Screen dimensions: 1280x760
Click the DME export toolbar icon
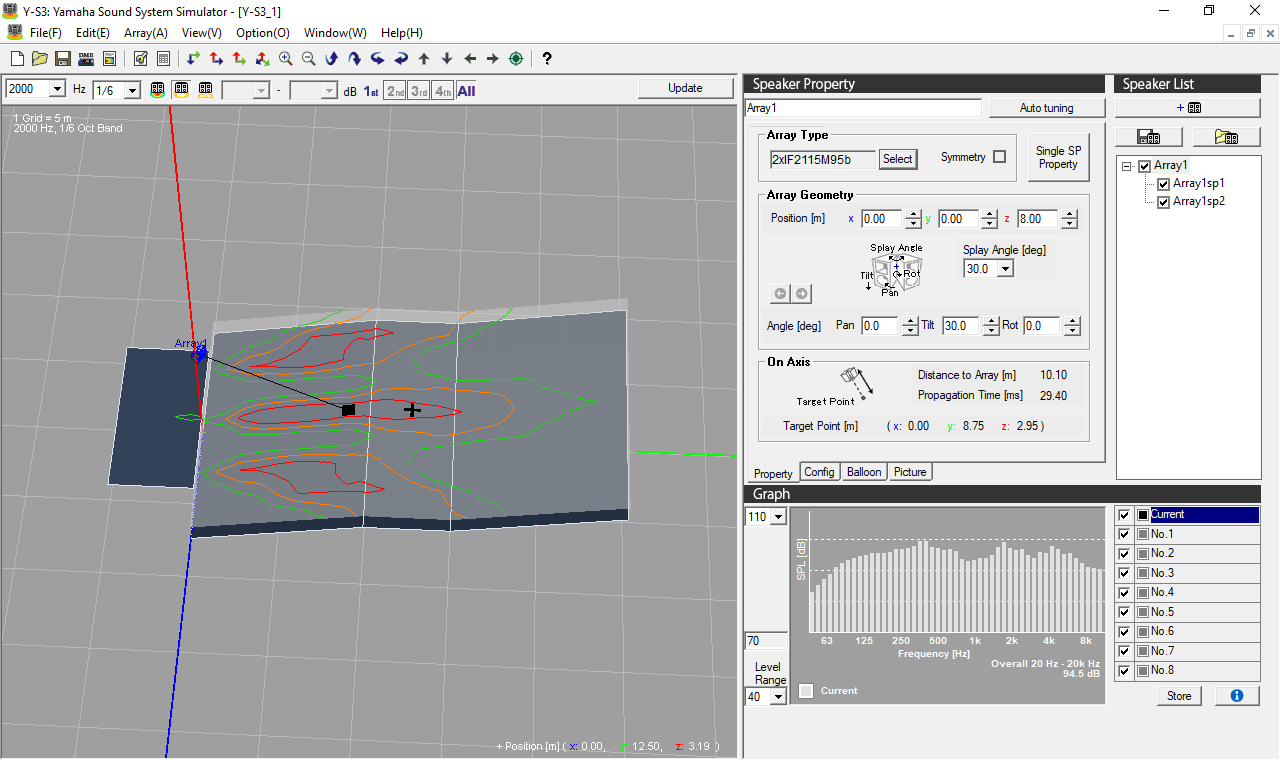click(86, 58)
